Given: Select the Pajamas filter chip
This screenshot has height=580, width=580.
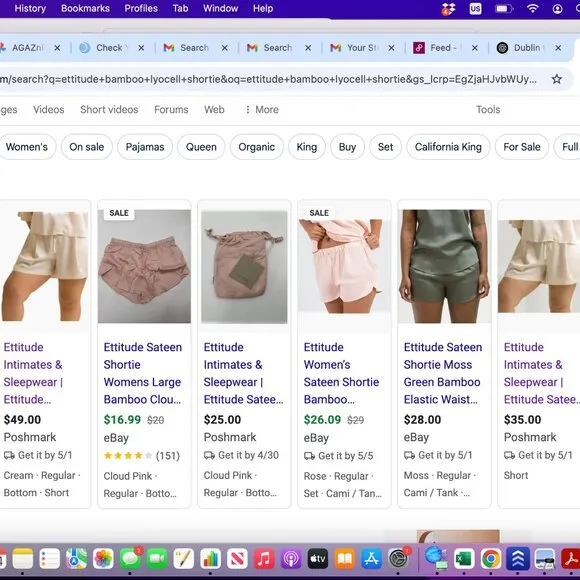Looking at the screenshot, I should [x=145, y=147].
